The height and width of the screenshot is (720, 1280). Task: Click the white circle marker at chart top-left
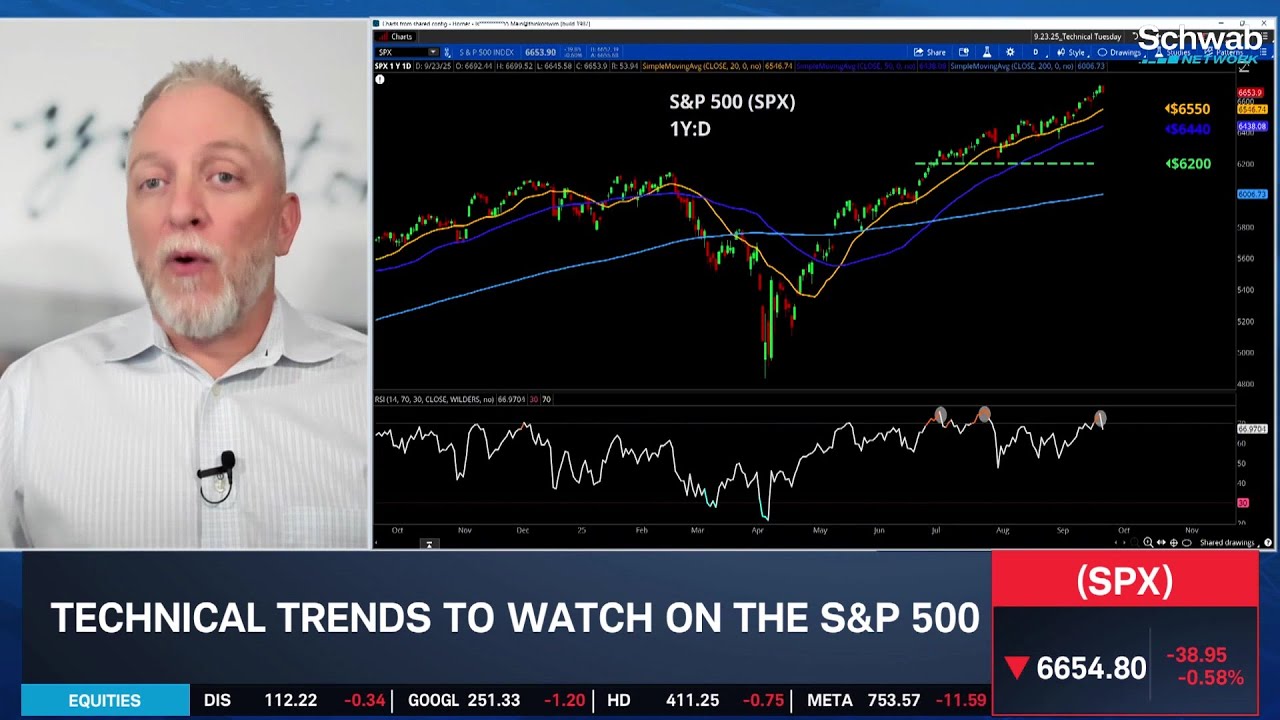pyautogui.click(x=380, y=79)
